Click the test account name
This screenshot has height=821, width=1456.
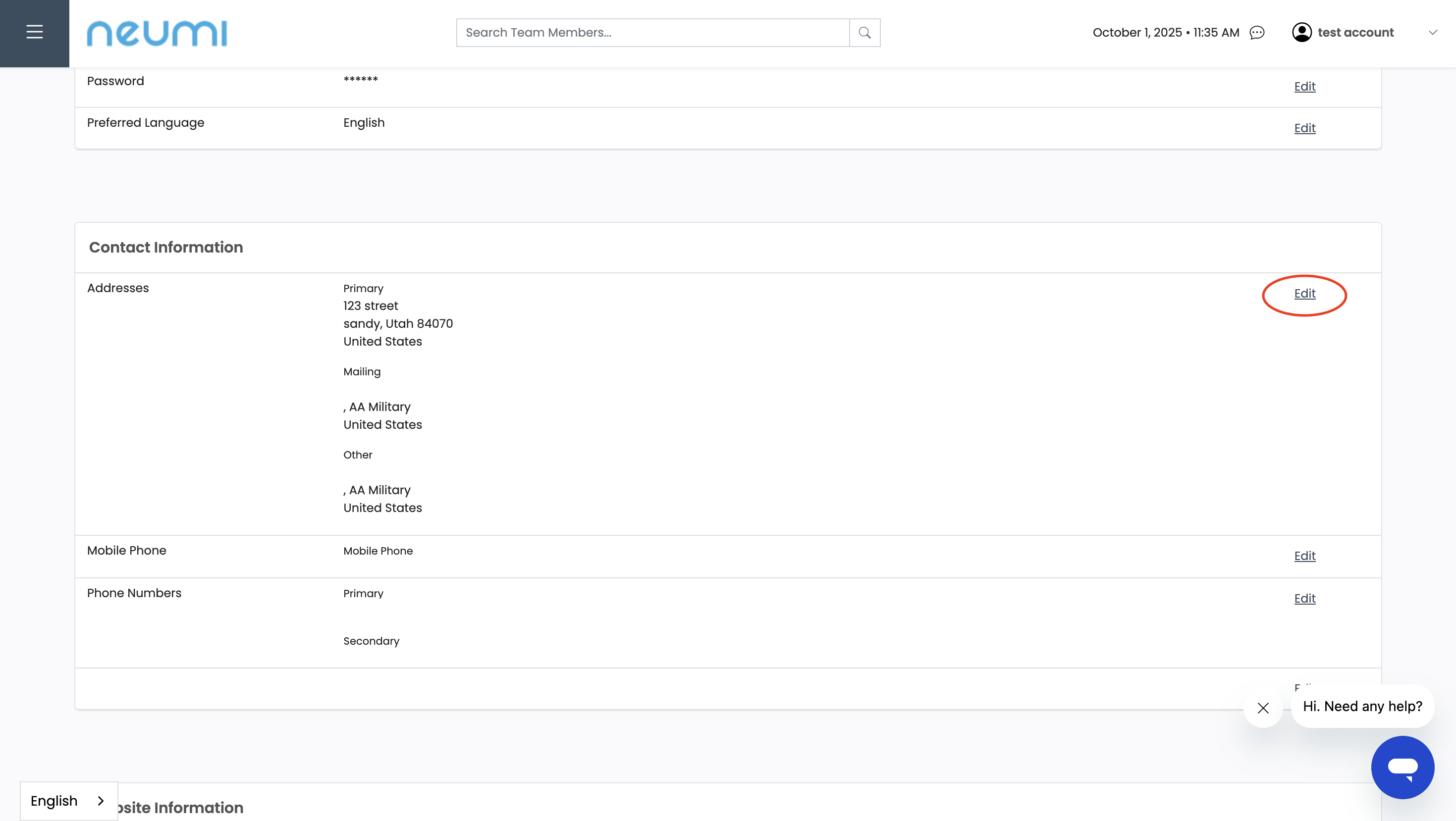pyautogui.click(x=1355, y=33)
